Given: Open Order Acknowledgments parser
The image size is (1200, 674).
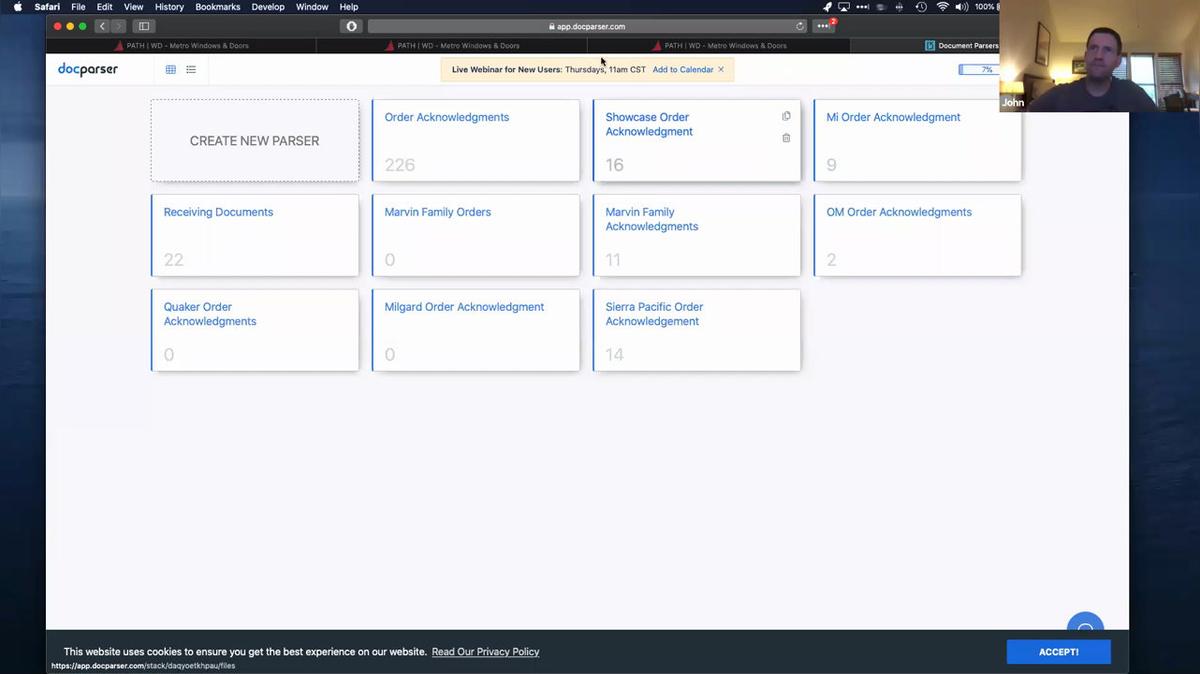Looking at the screenshot, I should click(x=447, y=117).
